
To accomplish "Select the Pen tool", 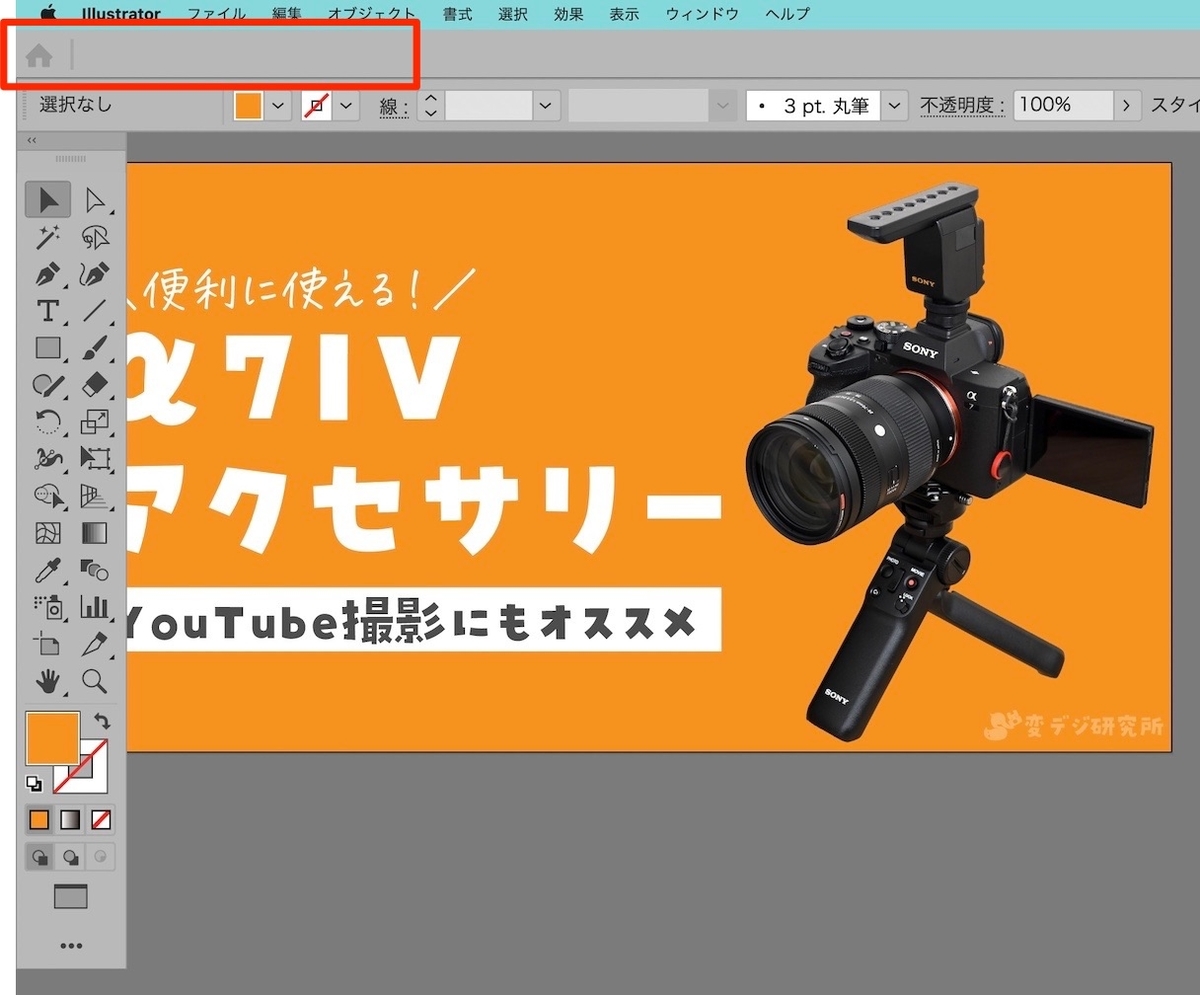I will (x=47, y=274).
